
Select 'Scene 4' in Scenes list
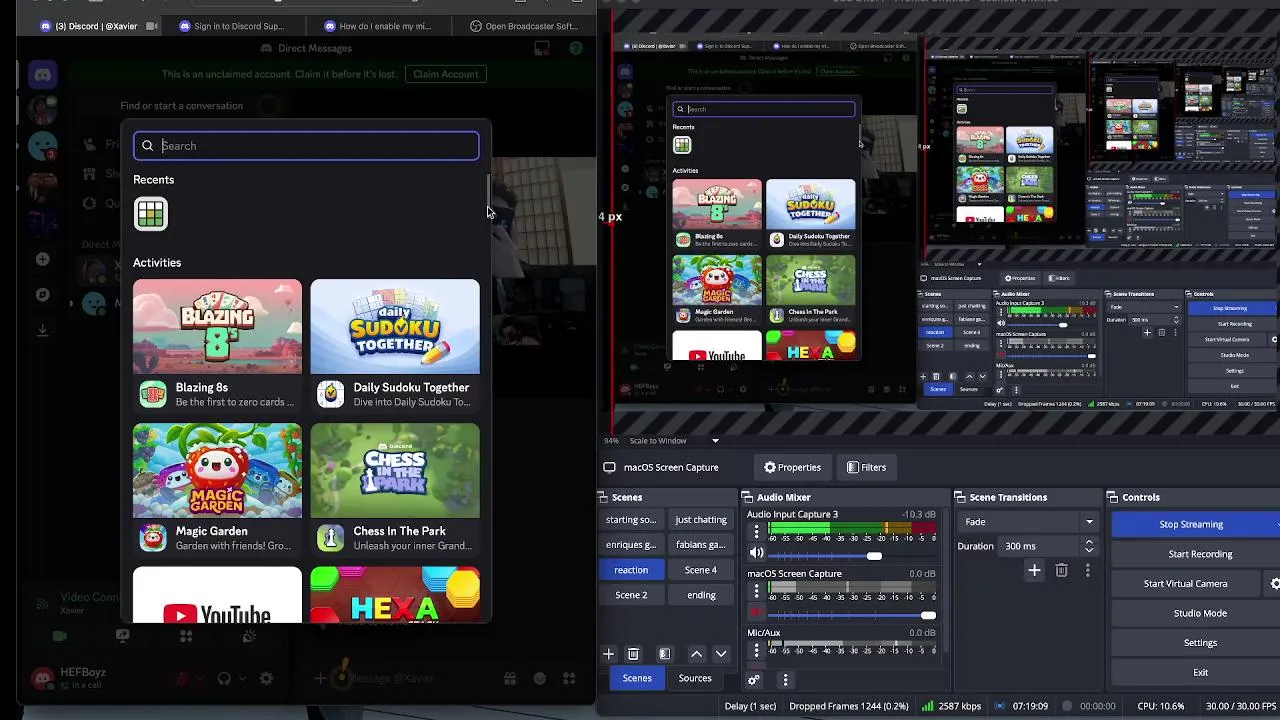point(701,570)
